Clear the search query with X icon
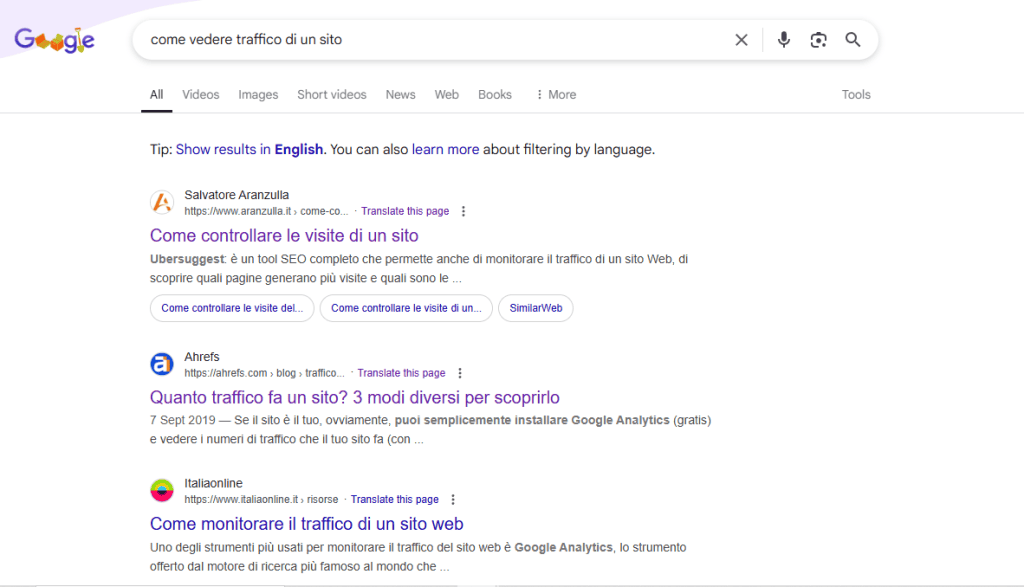Screen dimensions: 1024x587 (x=741, y=40)
